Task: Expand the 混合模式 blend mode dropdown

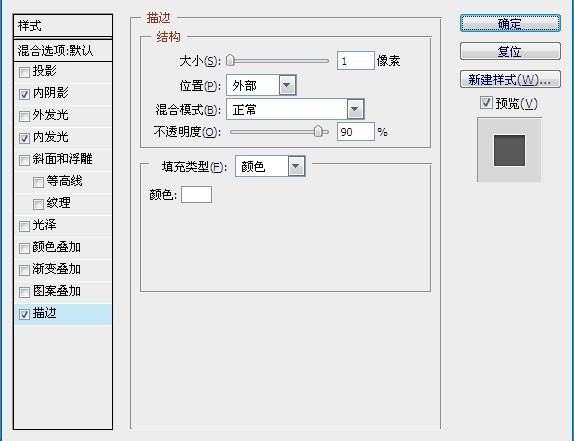Action: (x=295, y=109)
